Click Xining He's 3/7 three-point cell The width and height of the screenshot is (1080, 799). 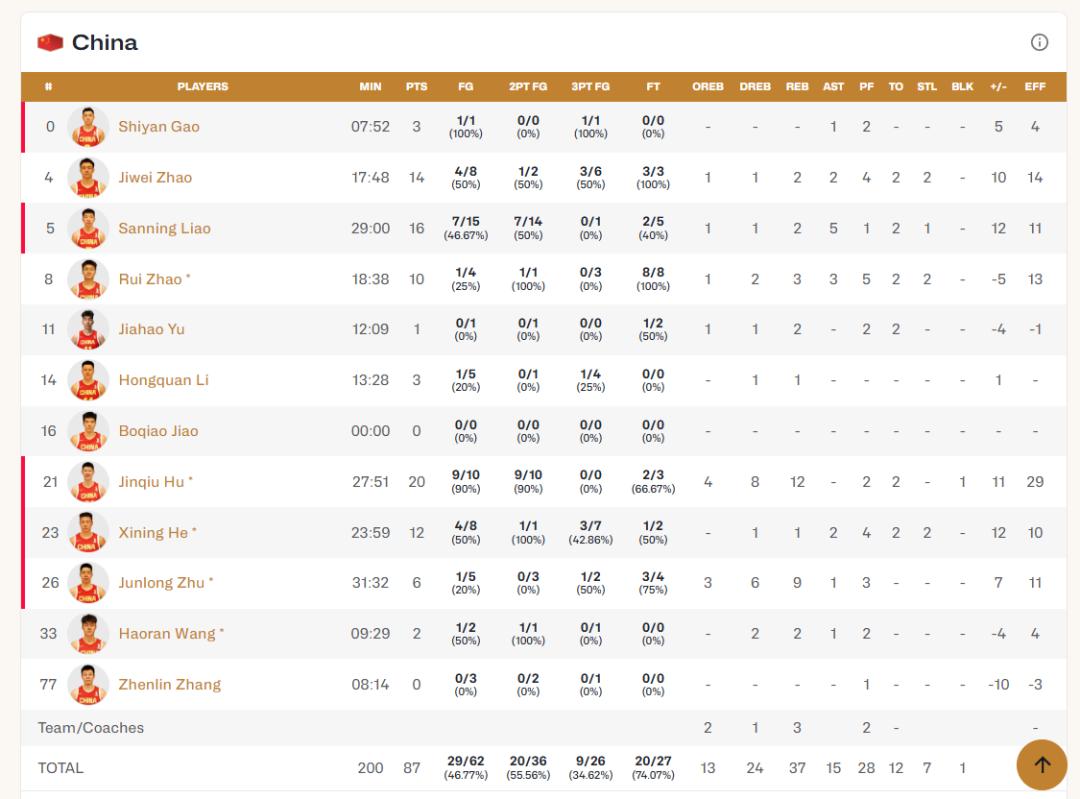[x=590, y=533]
